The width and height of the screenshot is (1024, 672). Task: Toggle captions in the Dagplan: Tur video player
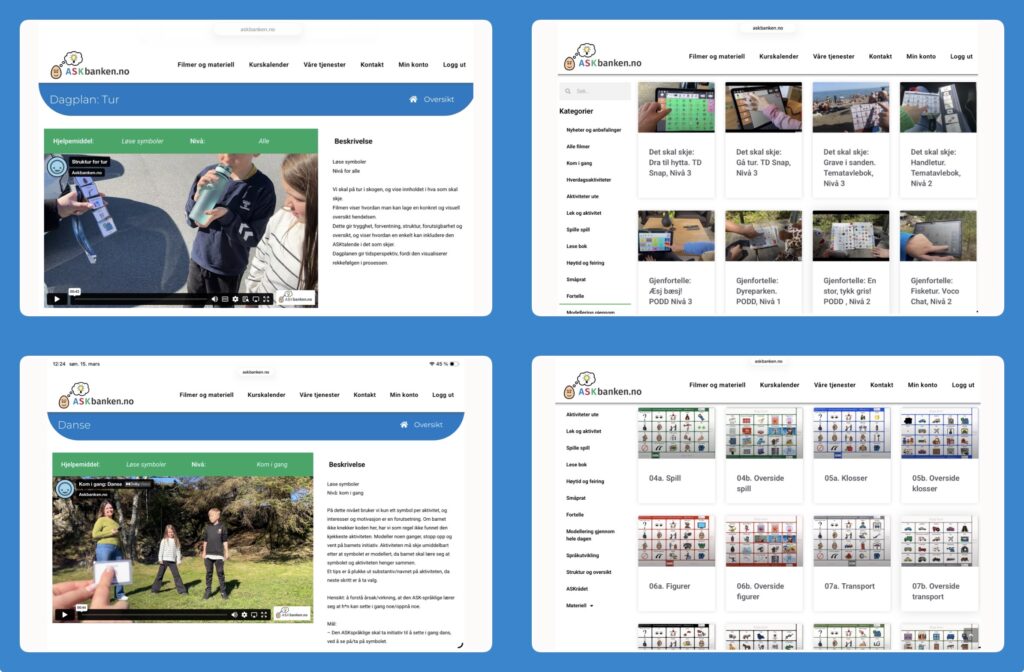pyautogui.click(x=225, y=298)
